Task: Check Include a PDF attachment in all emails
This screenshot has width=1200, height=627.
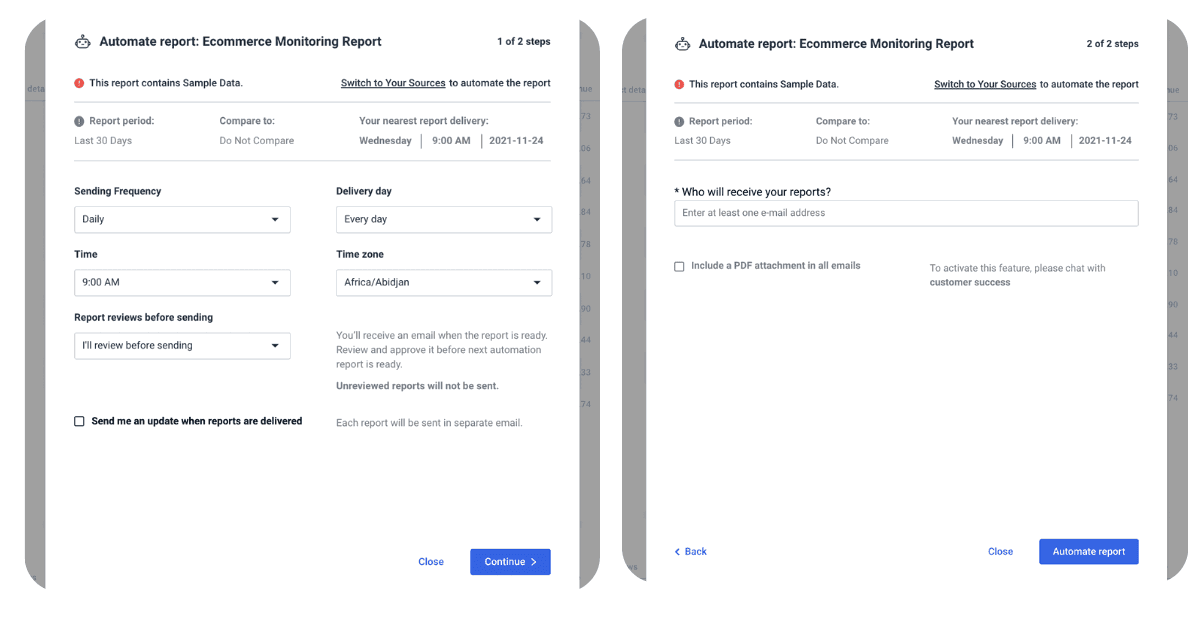Action: [x=679, y=266]
